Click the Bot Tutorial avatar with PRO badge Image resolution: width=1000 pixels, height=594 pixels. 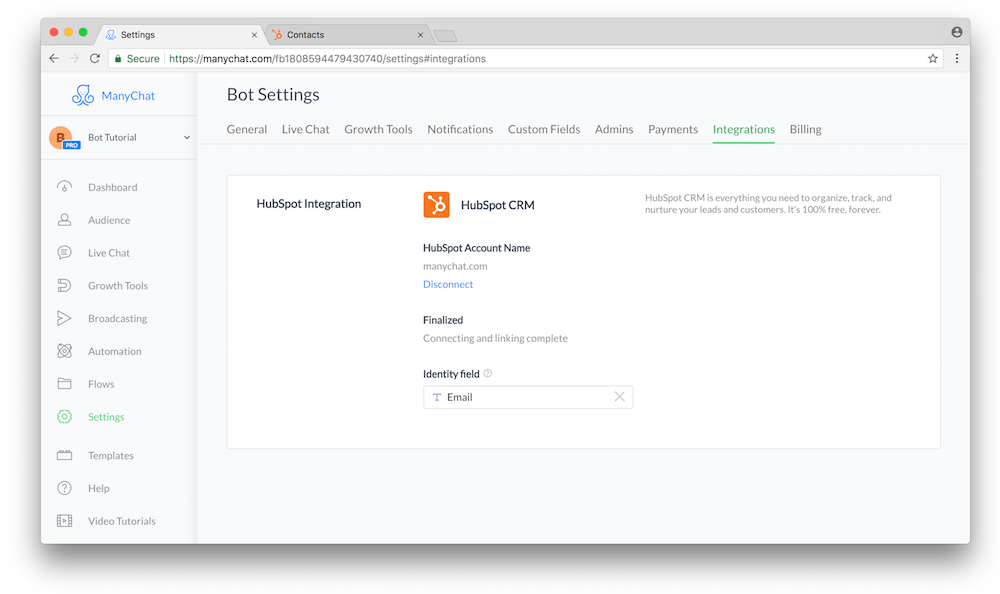(x=63, y=137)
